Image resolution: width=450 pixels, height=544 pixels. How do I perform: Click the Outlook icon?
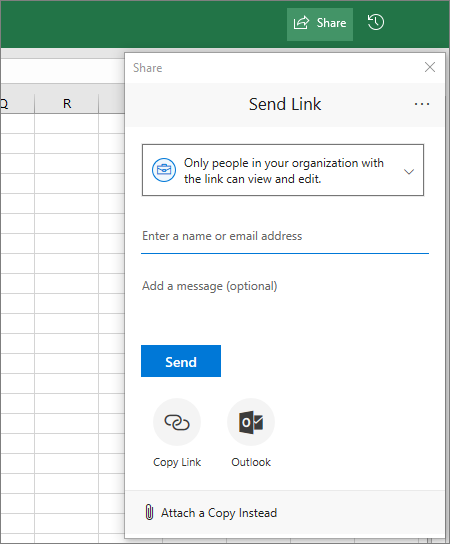coord(251,422)
